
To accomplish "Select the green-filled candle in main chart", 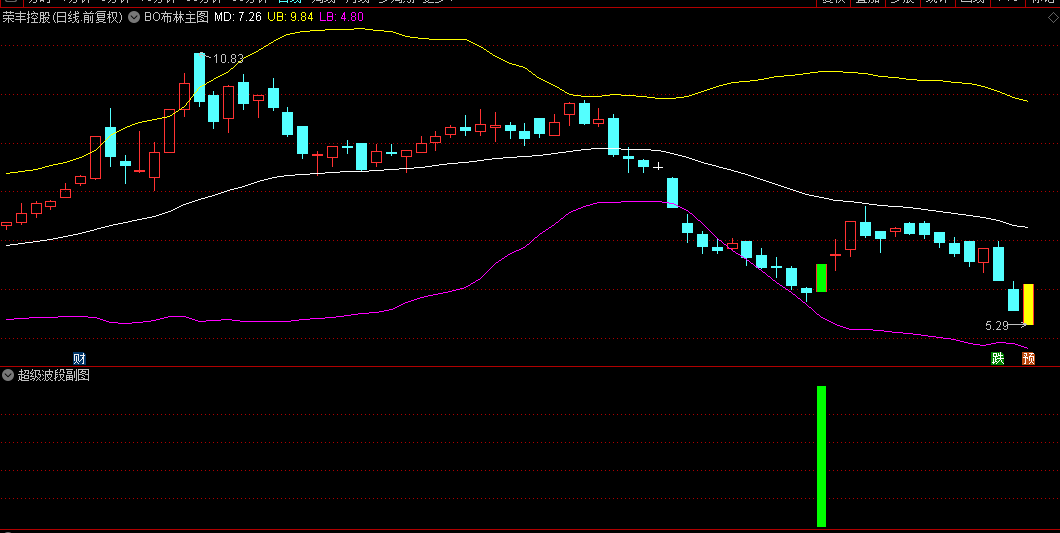I will tap(821, 278).
